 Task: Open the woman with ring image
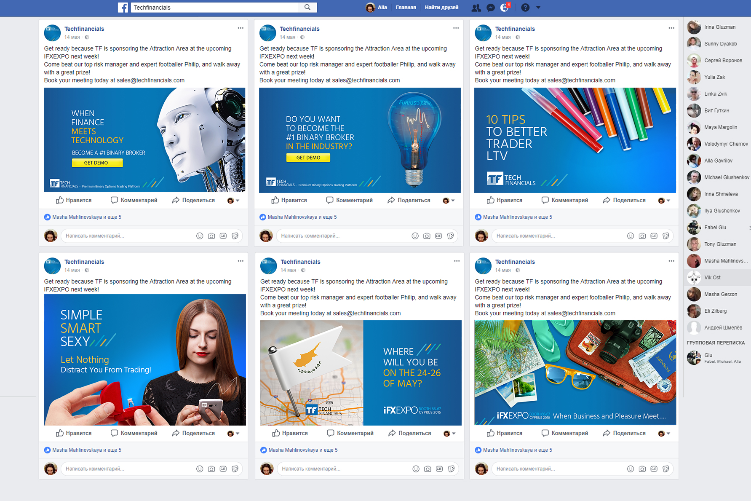(145, 360)
